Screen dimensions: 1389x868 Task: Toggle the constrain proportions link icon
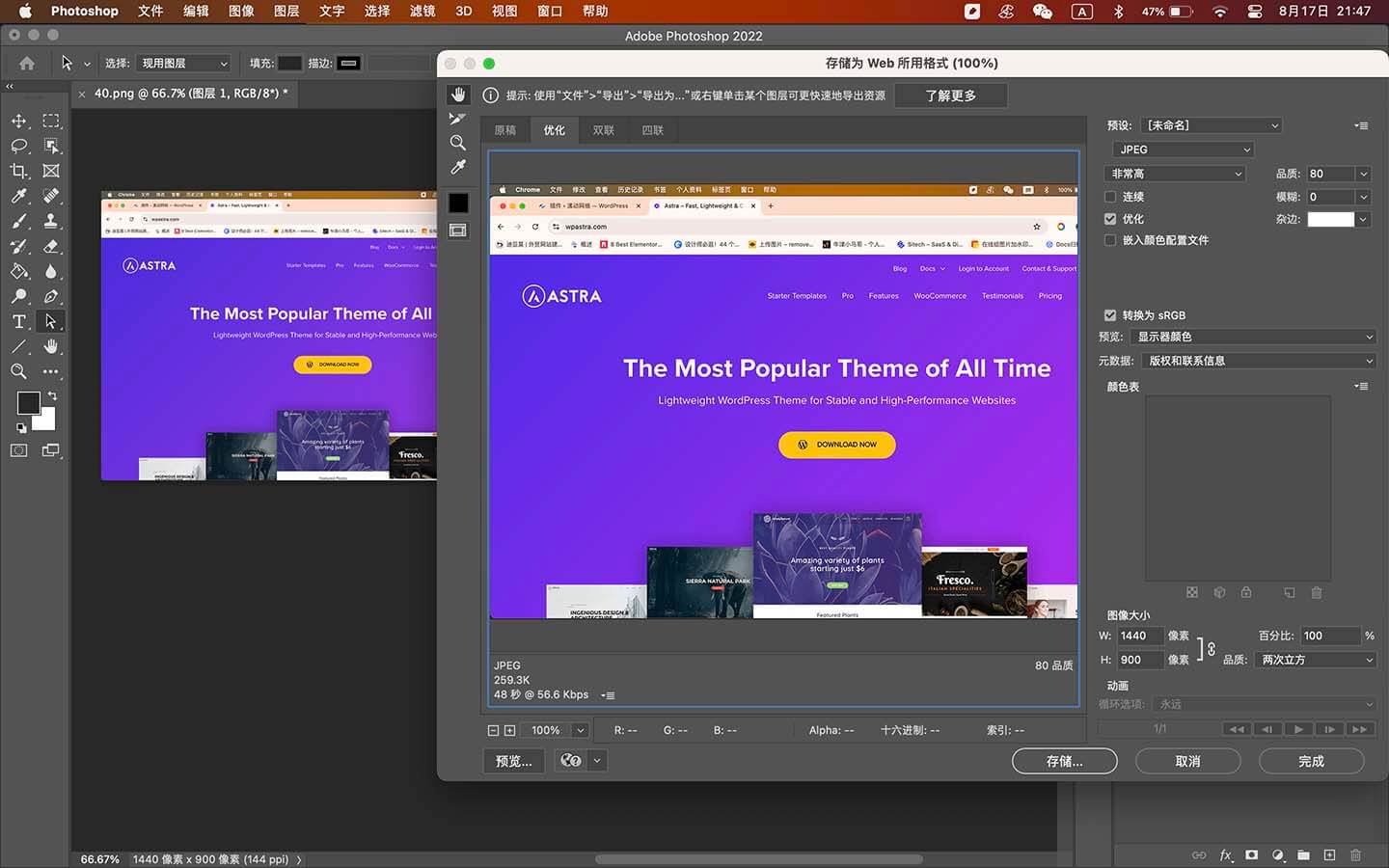tap(1212, 648)
